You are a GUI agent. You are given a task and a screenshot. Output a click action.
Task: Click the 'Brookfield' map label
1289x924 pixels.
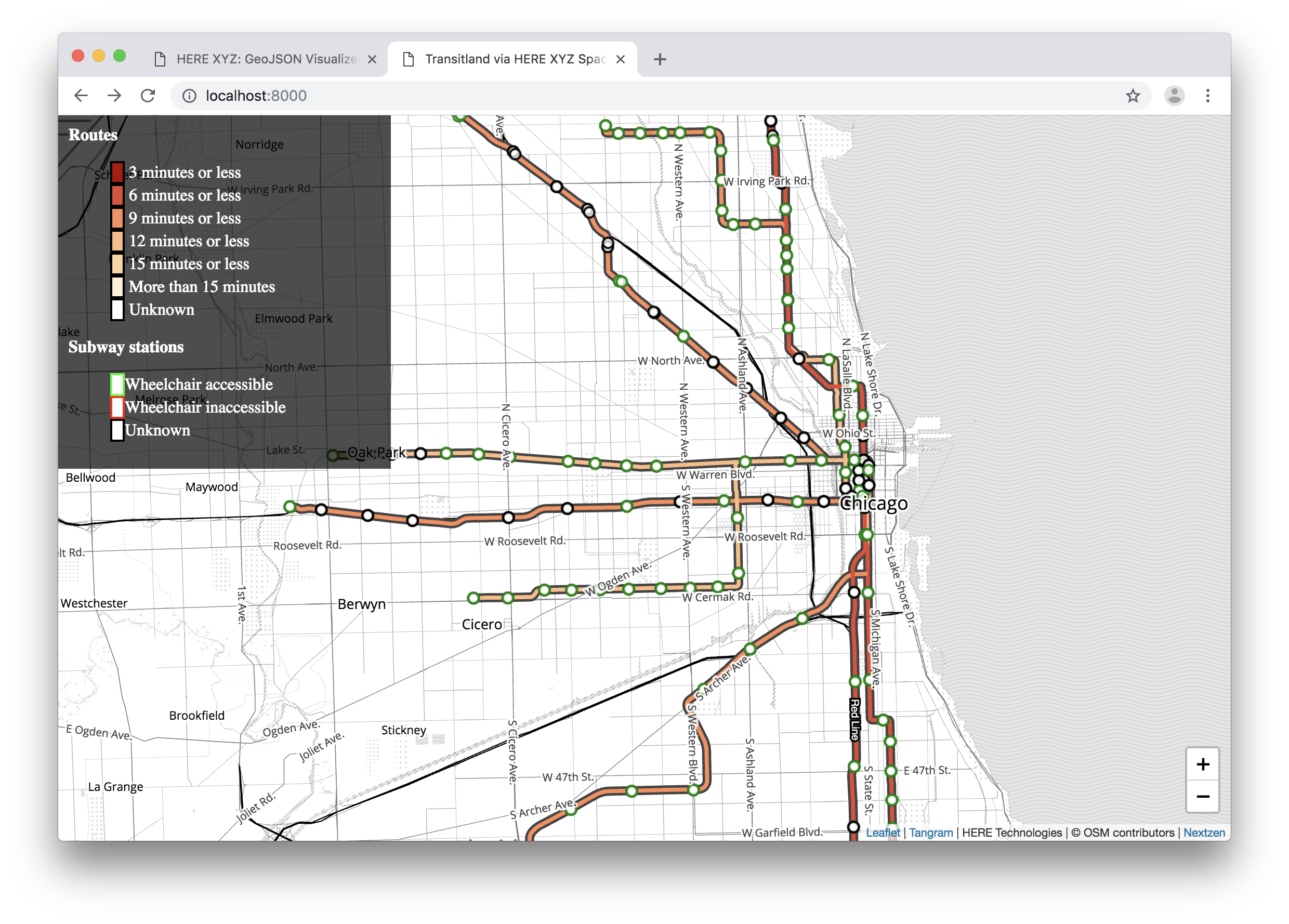point(196,716)
